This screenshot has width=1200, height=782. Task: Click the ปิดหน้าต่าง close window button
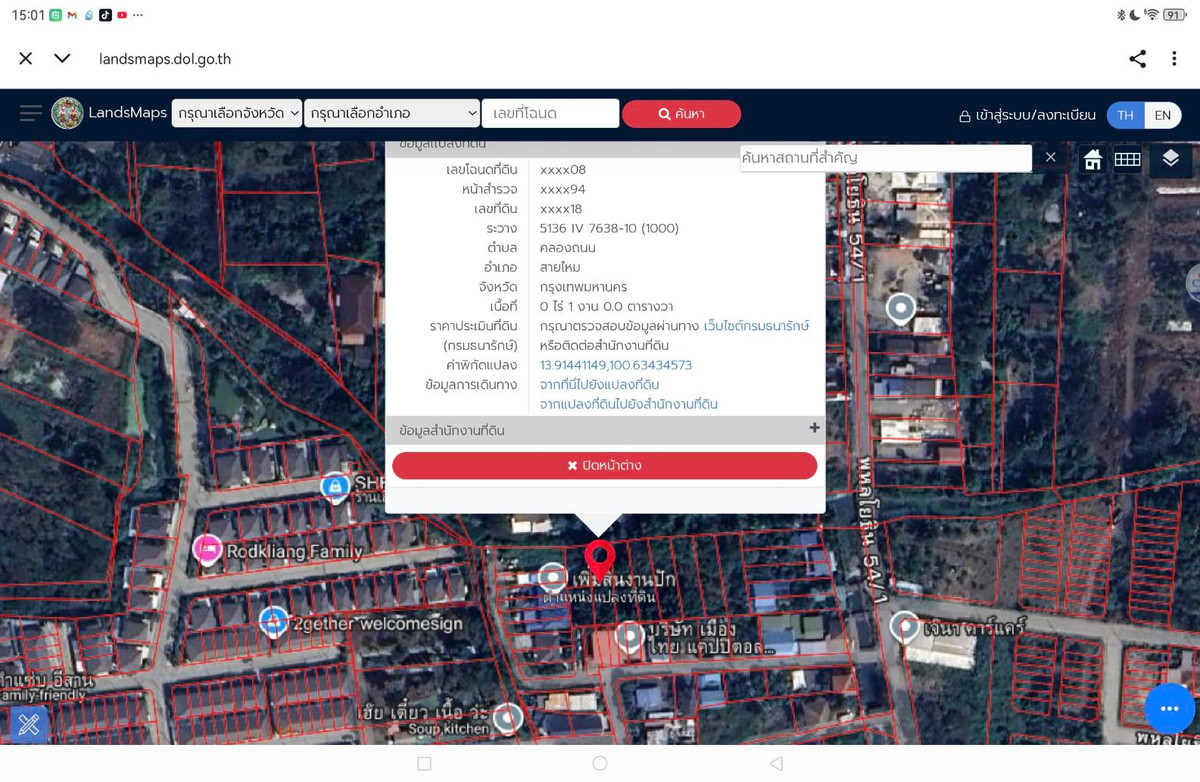pyautogui.click(x=604, y=465)
